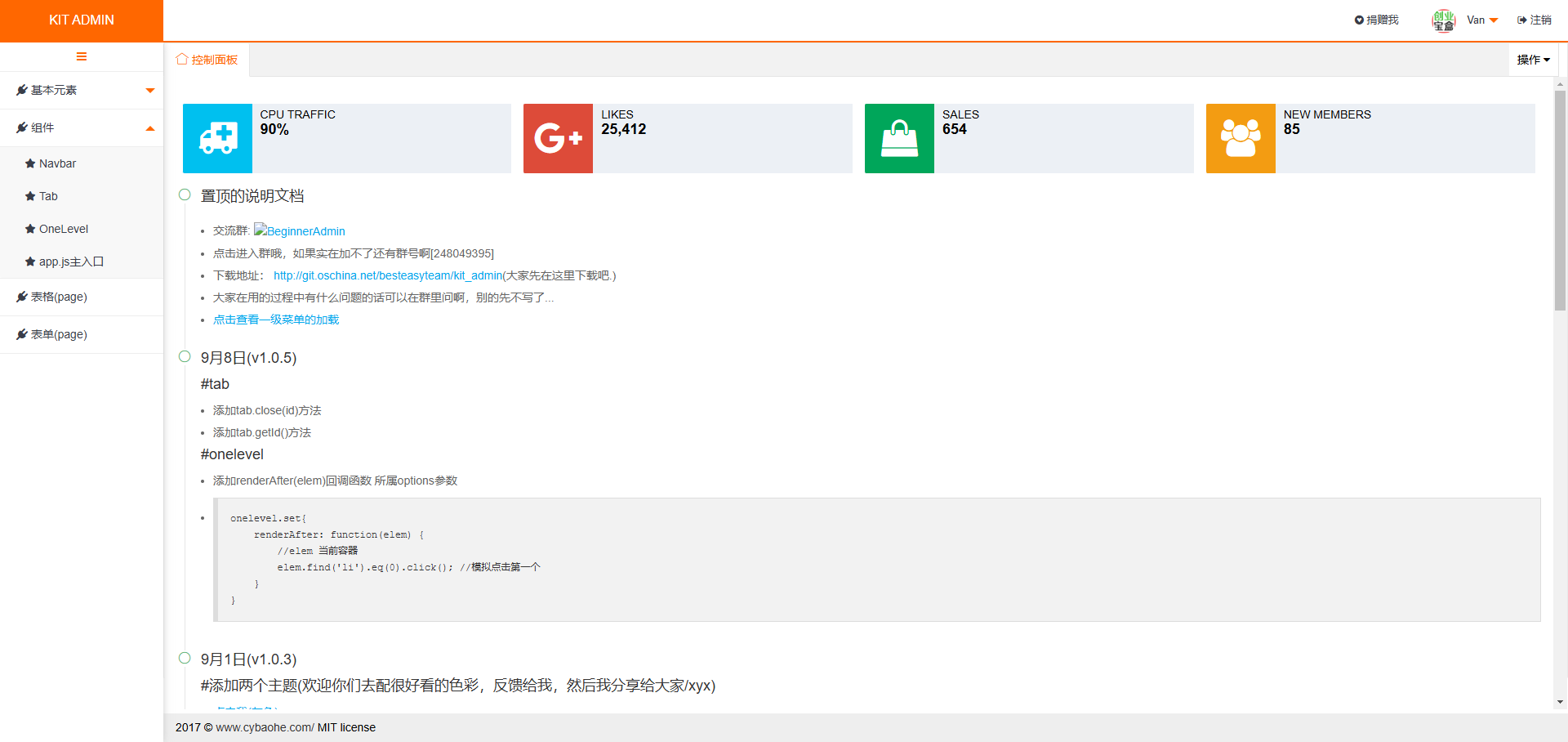Open the 表单(page) menu item
This screenshot has width=1568, height=742.
(x=82, y=334)
